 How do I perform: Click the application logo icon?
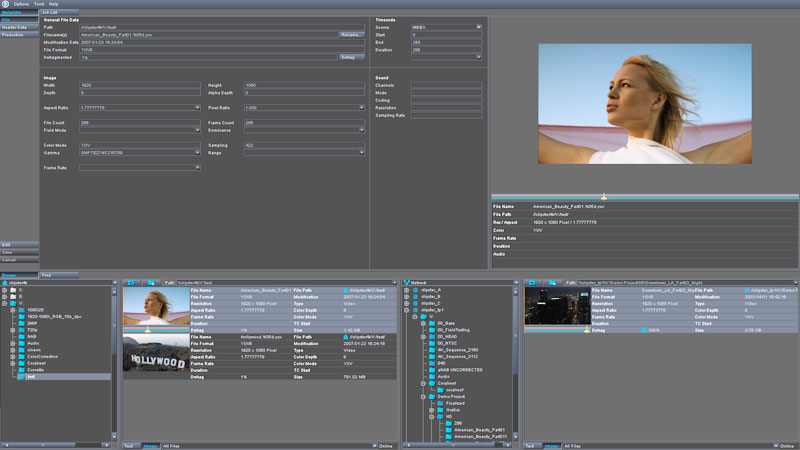pyautogui.click(x=5, y=4)
